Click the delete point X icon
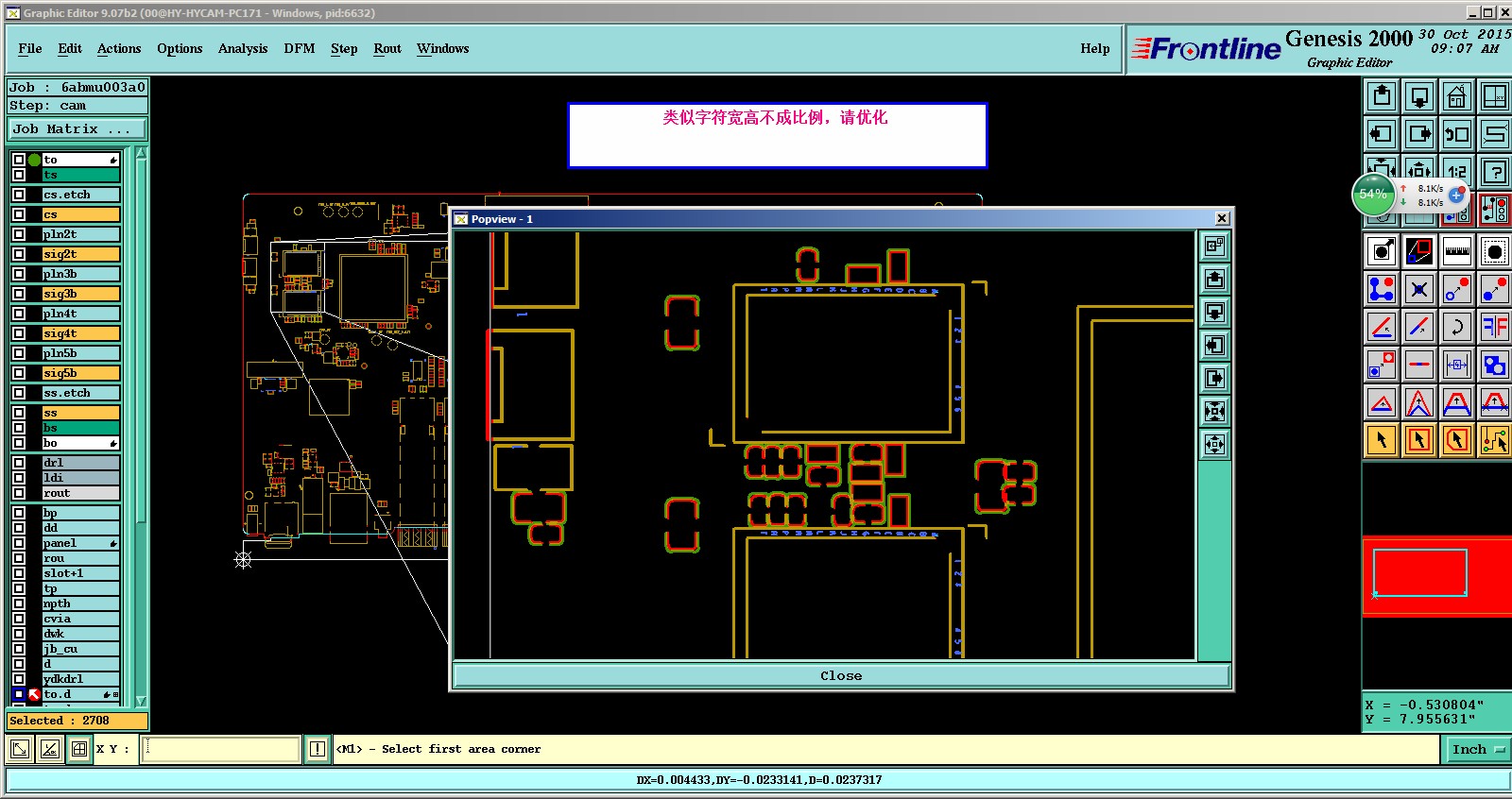Screen dimensions: 1512x799 (x=1419, y=289)
